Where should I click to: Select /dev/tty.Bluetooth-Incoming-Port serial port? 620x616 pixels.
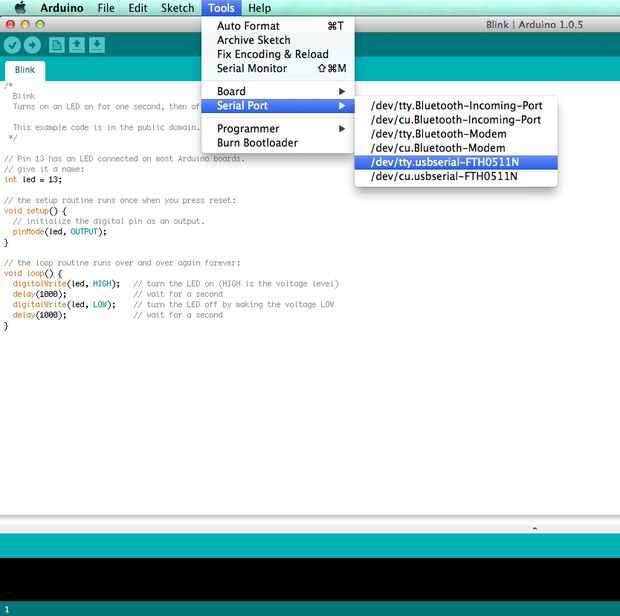(456, 106)
